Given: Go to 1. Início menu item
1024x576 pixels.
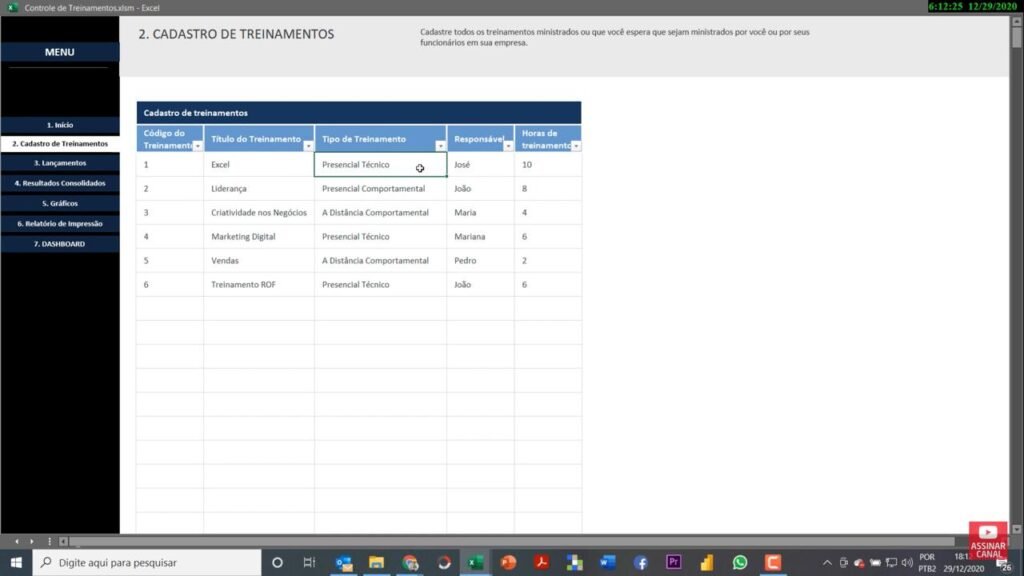Looking at the screenshot, I should pos(60,125).
